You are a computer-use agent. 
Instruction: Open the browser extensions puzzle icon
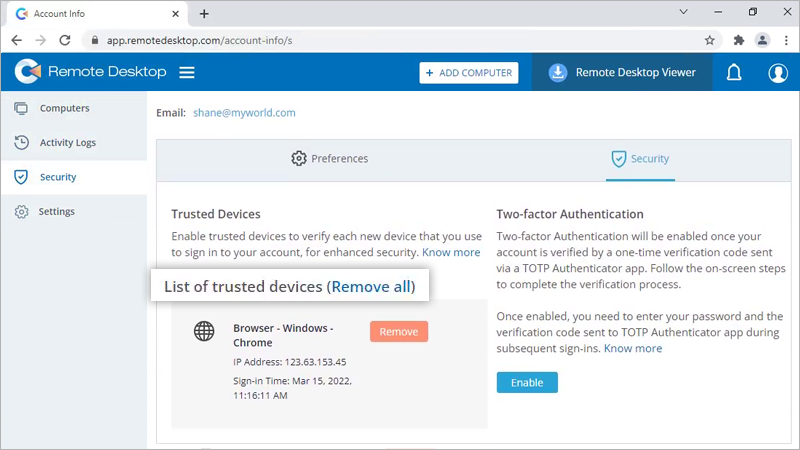739,40
